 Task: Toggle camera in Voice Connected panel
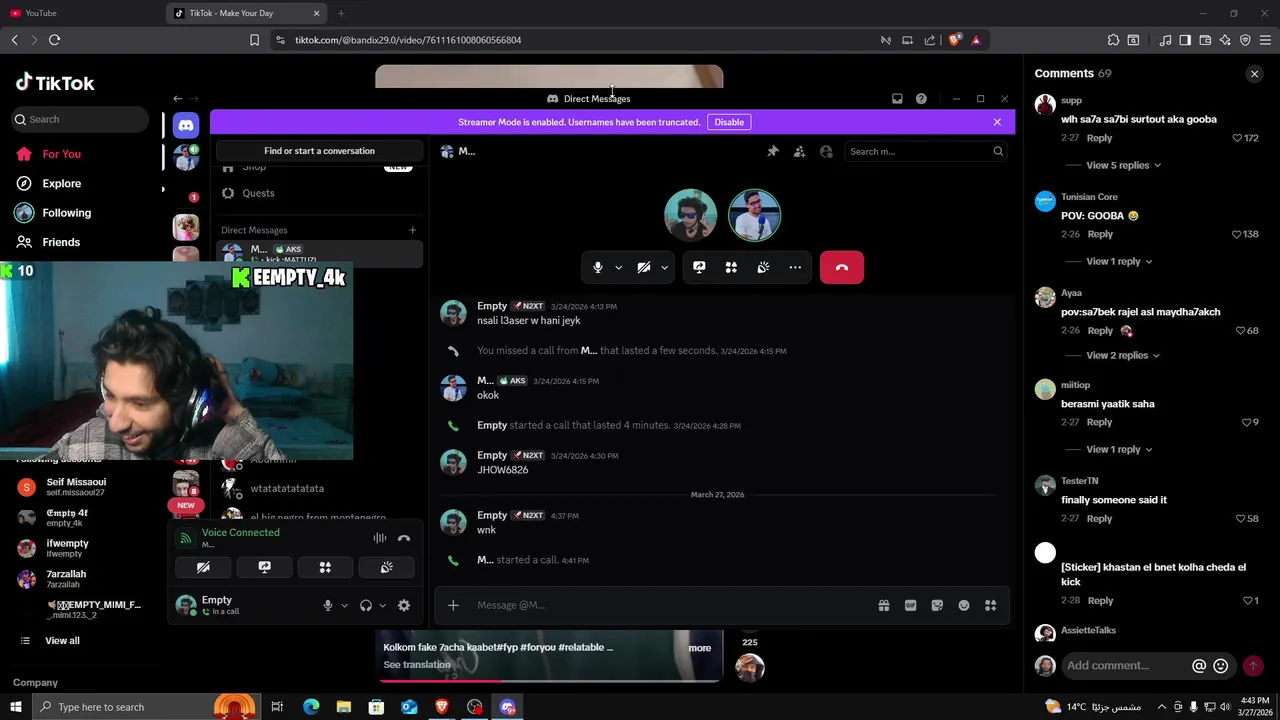(x=203, y=567)
